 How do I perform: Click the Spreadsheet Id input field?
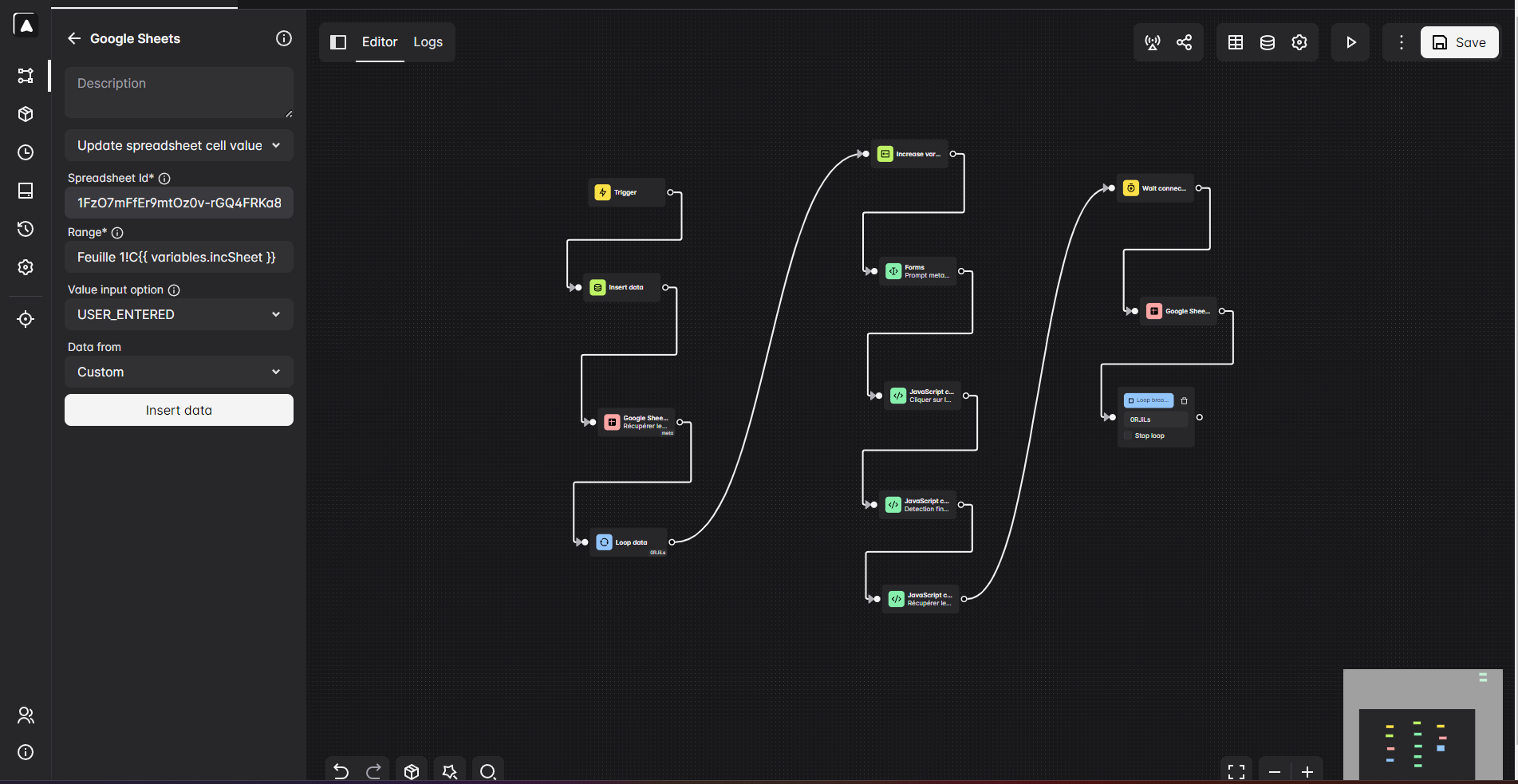179,203
